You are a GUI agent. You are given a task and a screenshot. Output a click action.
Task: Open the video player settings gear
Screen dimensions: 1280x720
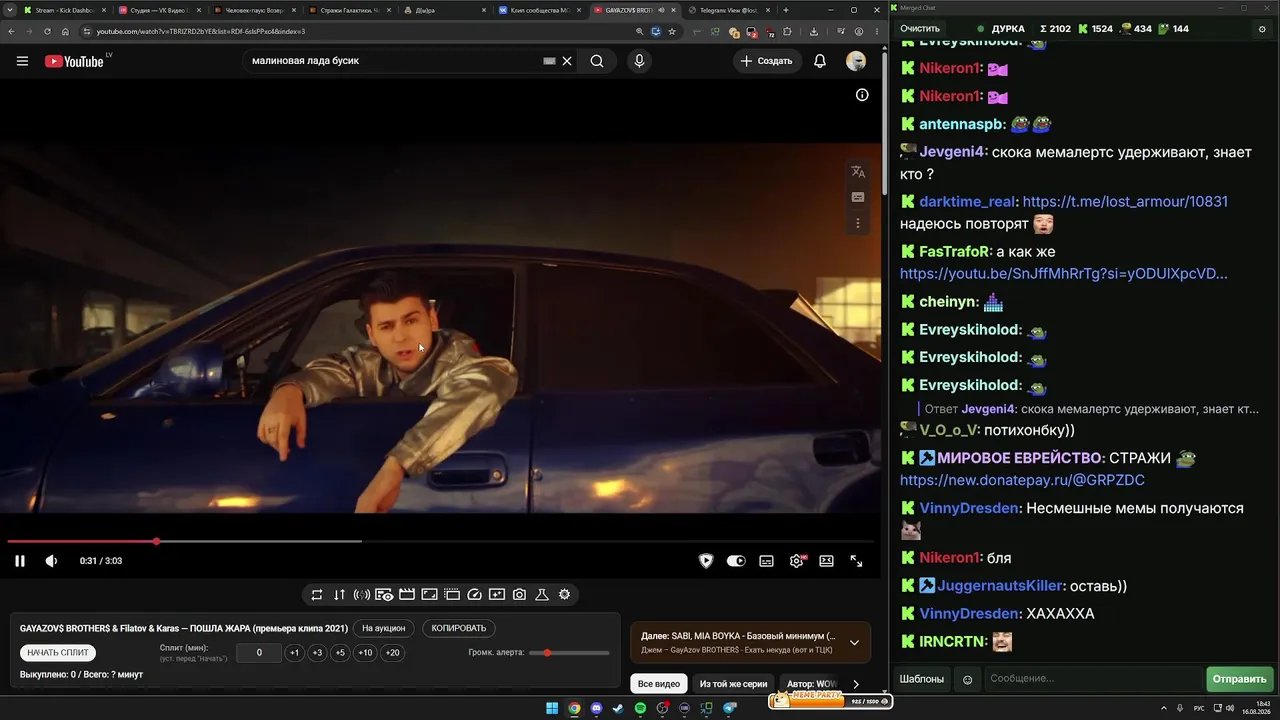click(x=797, y=561)
